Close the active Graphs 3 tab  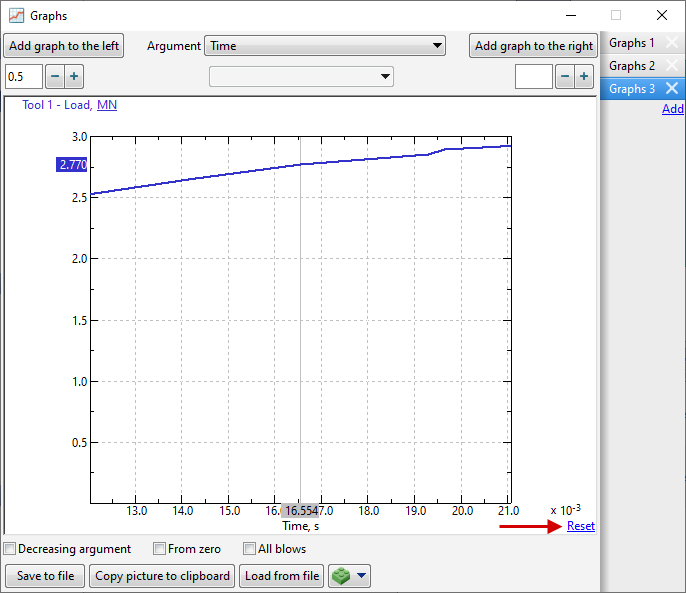[672, 89]
